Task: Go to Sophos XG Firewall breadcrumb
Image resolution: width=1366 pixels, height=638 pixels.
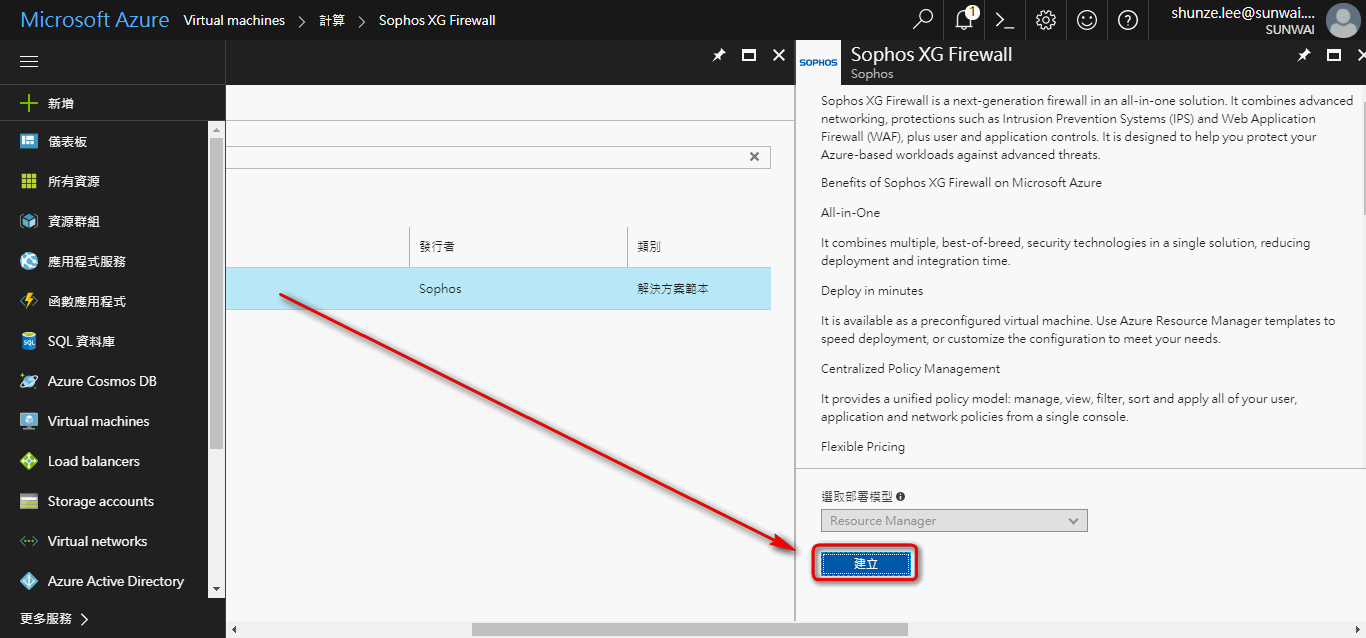Action: click(437, 20)
